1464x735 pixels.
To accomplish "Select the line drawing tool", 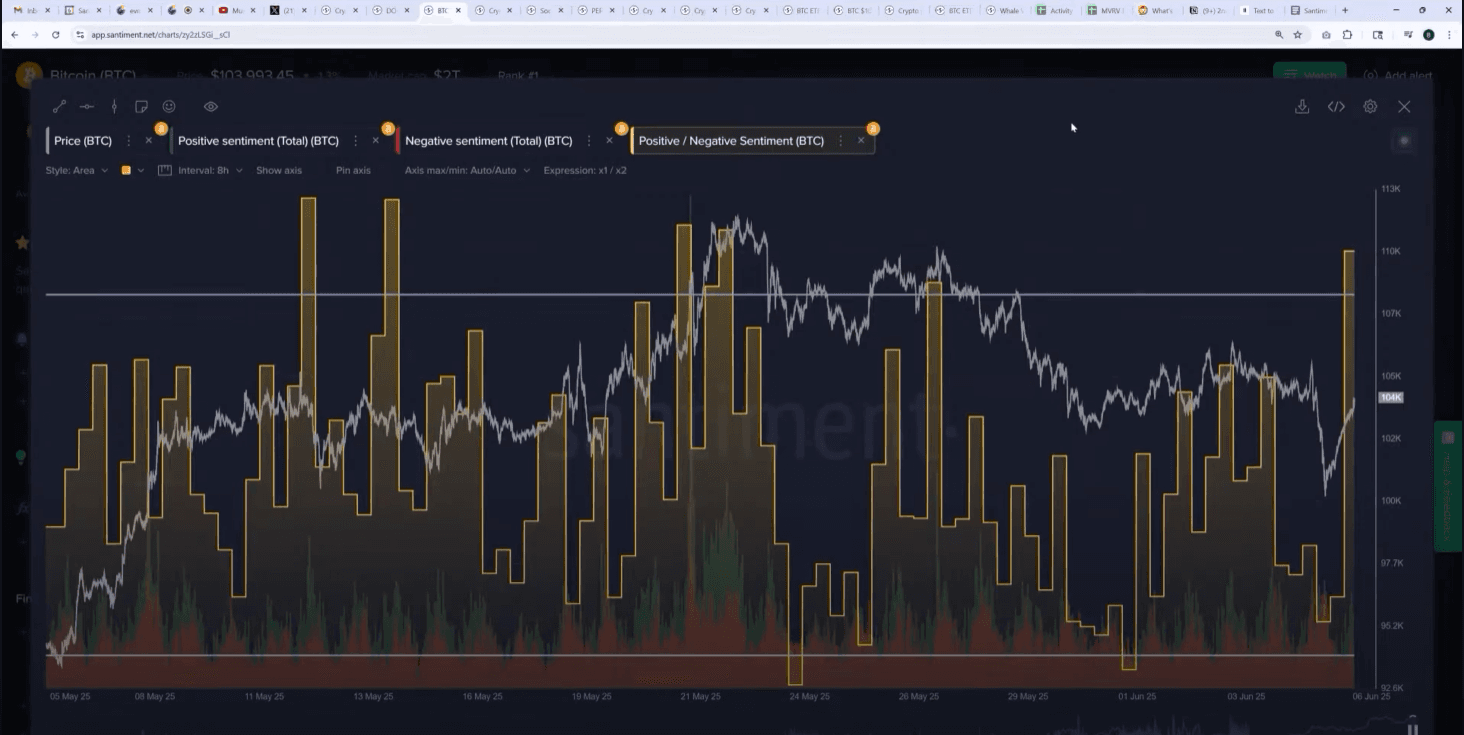I will pos(59,107).
